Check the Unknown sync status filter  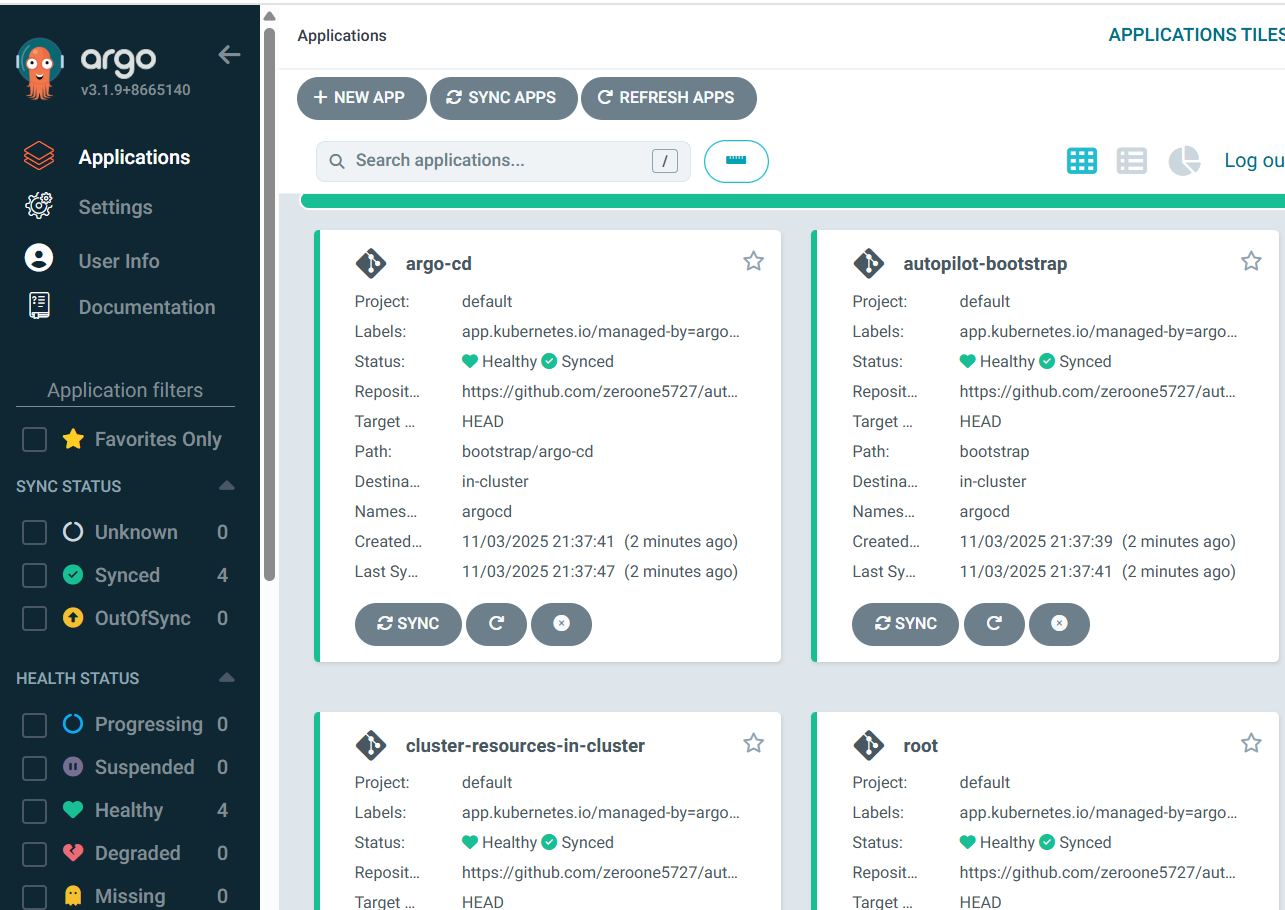click(34, 532)
